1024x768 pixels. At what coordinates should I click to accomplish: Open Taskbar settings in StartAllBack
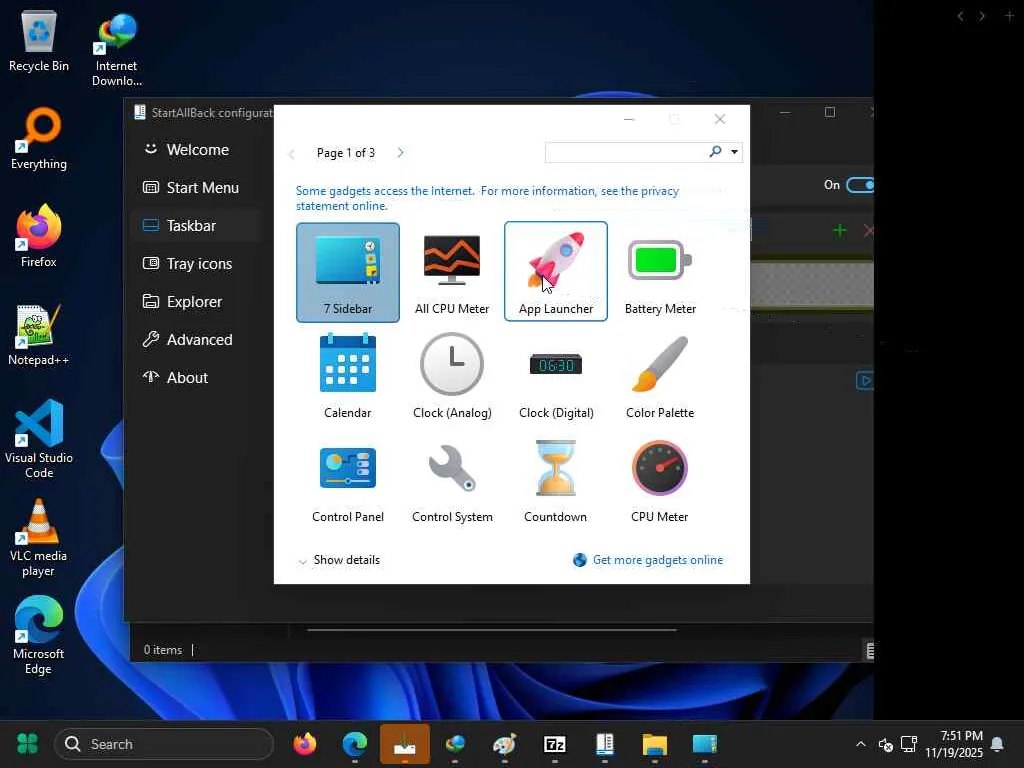[197, 225]
